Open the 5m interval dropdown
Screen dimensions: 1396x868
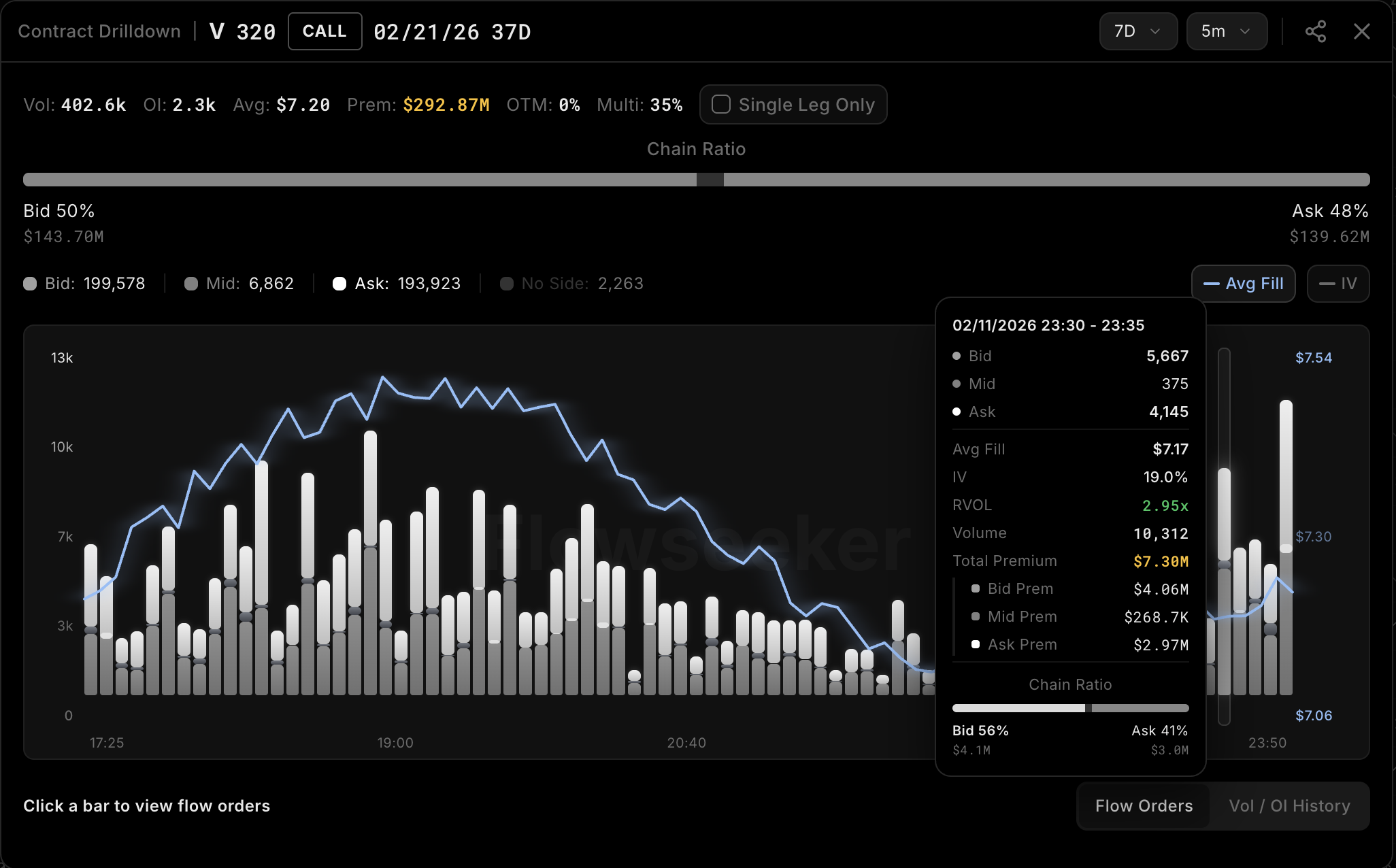pos(1226,31)
